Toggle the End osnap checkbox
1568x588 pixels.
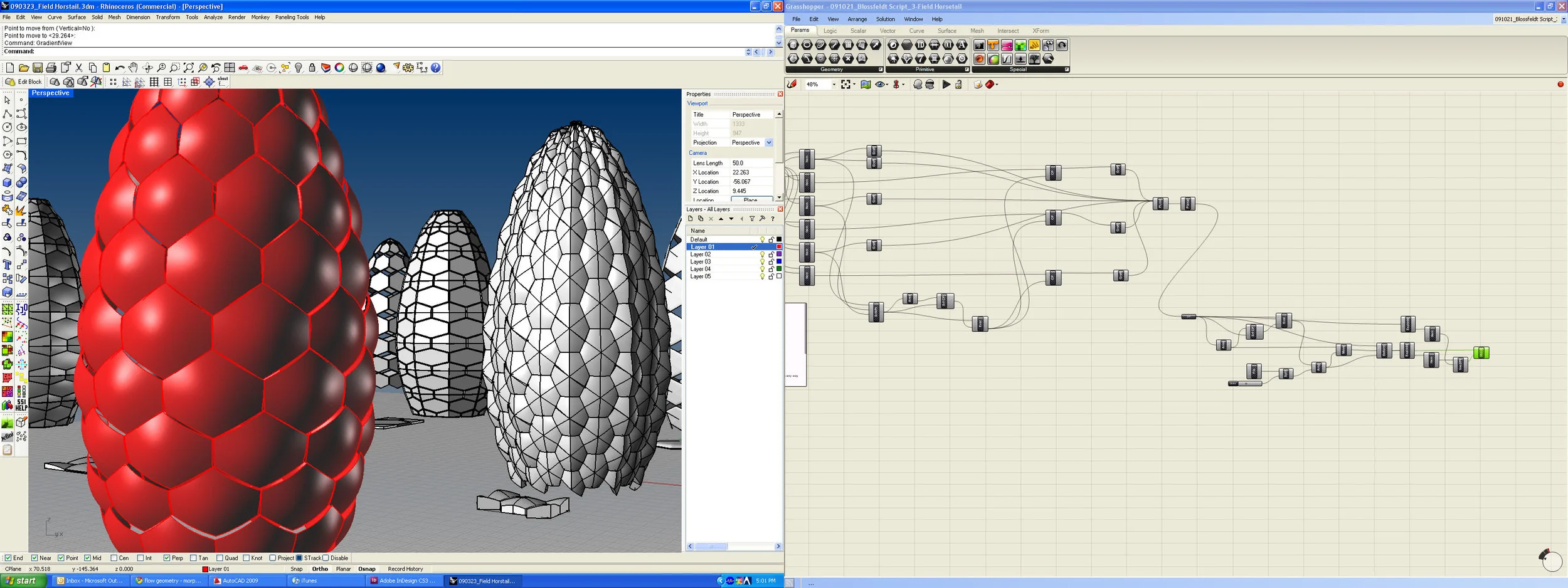coord(8,558)
